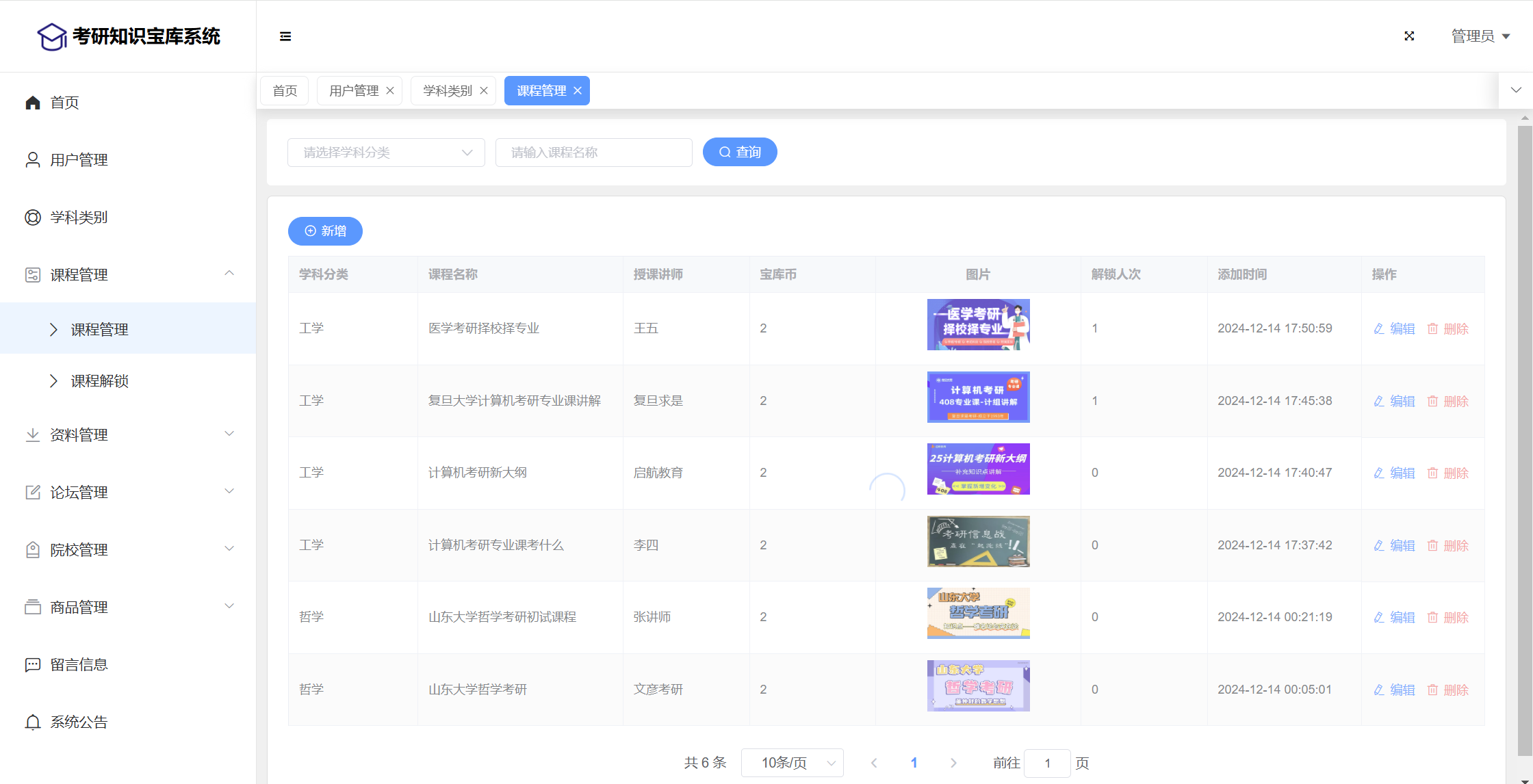The height and width of the screenshot is (784, 1533).
Task: Open the 管理员 account dropdown
Action: (1480, 36)
